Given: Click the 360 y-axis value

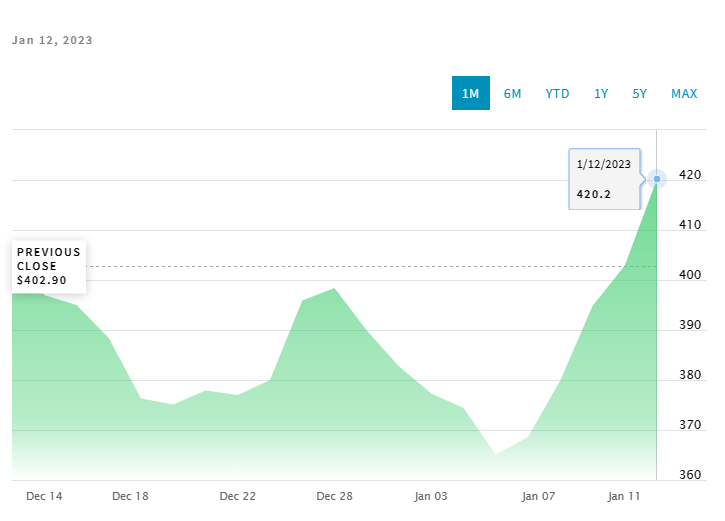Looking at the screenshot, I should [689, 475].
